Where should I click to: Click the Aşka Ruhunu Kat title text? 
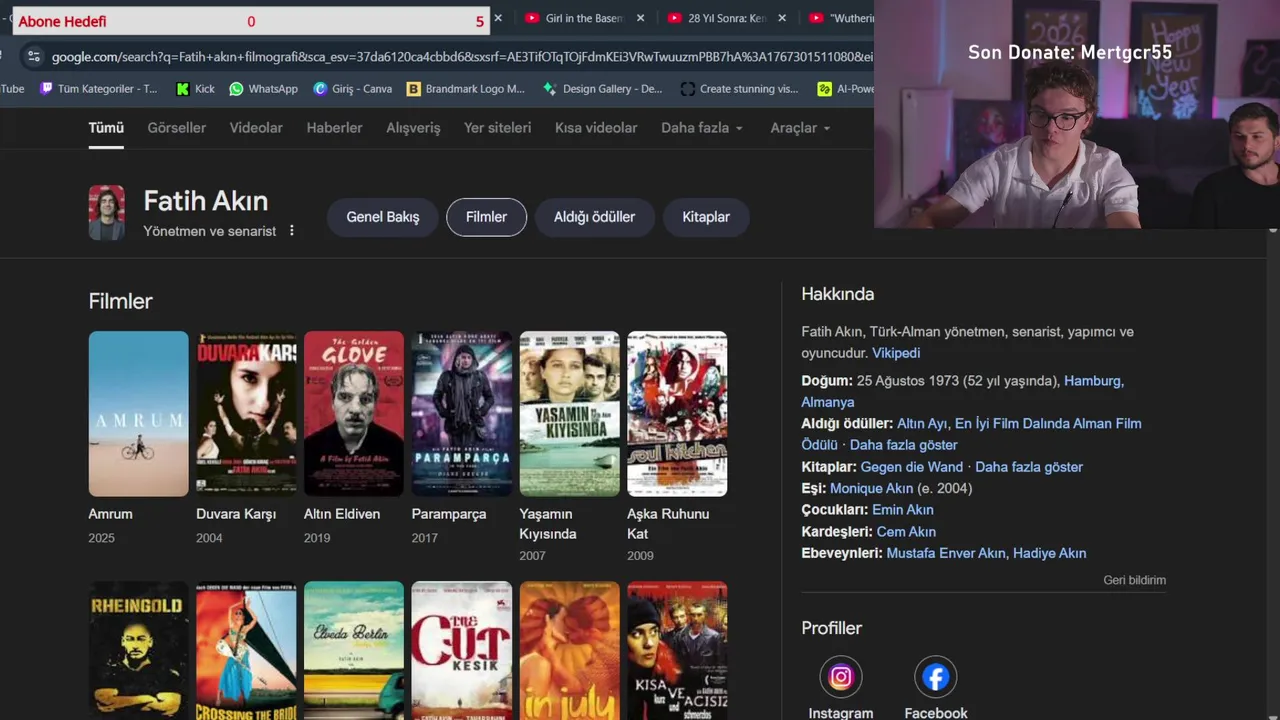(668, 524)
